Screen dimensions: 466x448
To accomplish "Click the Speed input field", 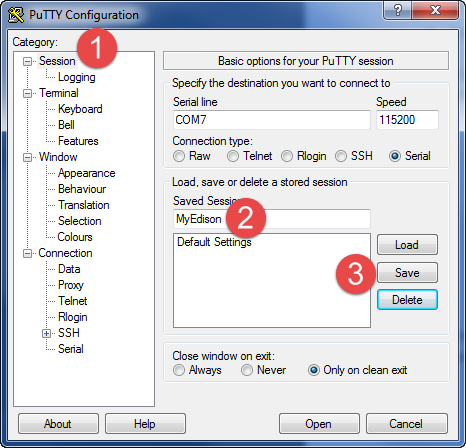I will point(407,120).
